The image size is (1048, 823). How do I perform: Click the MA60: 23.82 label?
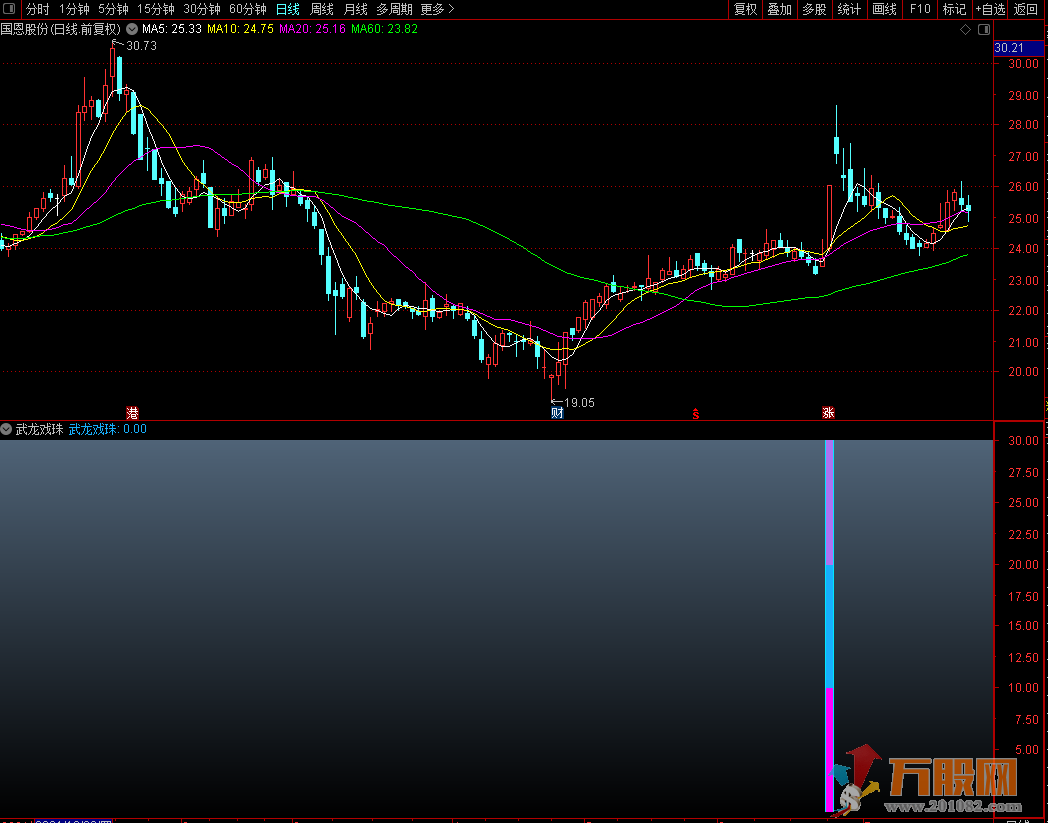[384, 29]
